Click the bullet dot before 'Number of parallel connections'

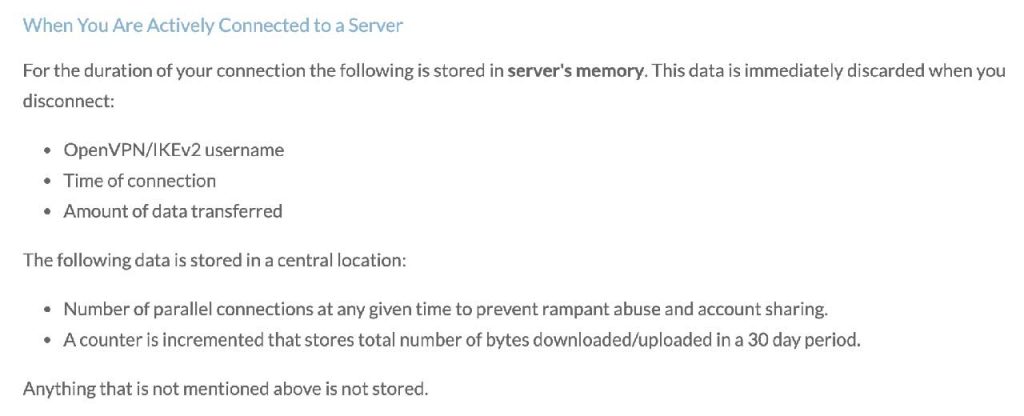pos(47,310)
